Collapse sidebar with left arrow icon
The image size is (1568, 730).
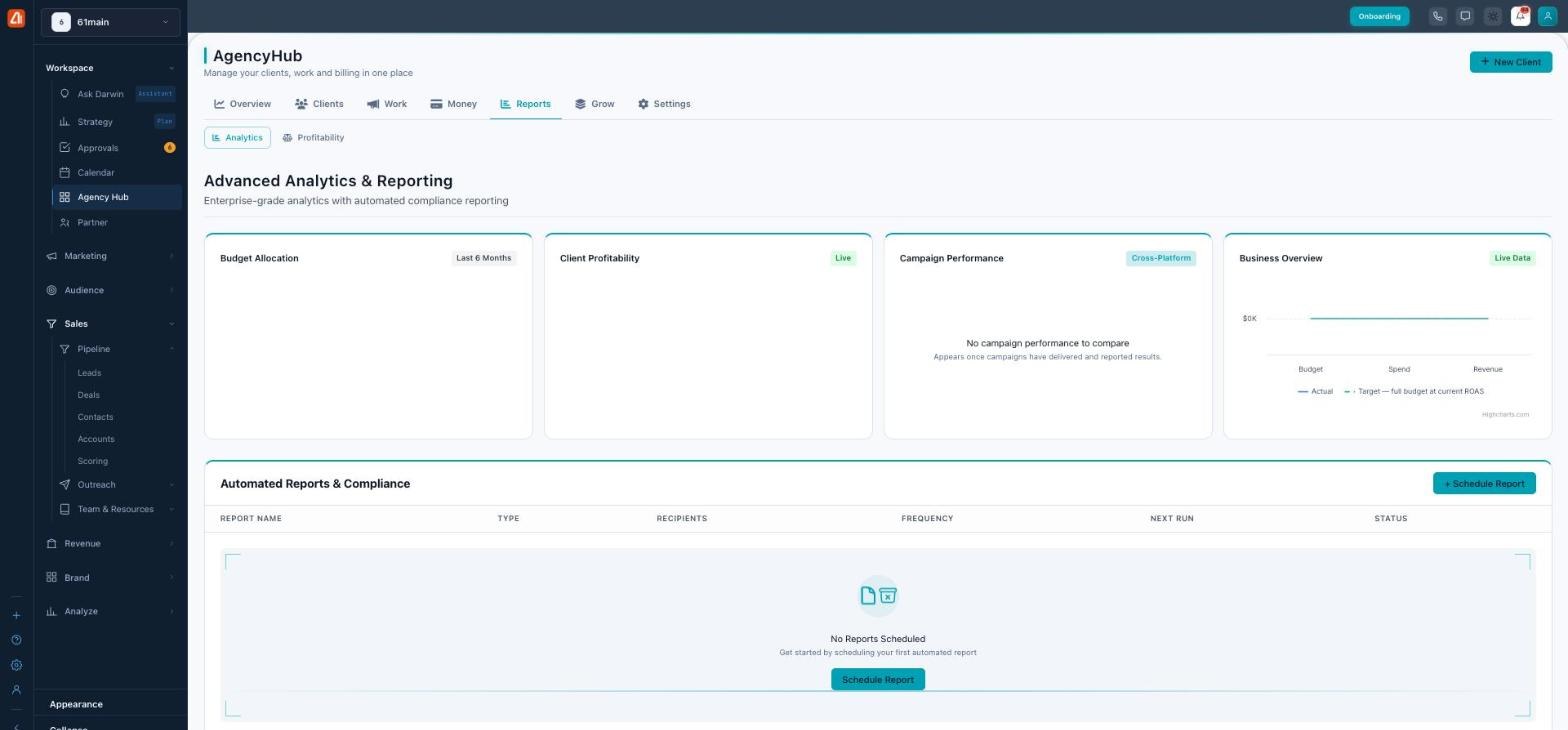click(x=16, y=726)
